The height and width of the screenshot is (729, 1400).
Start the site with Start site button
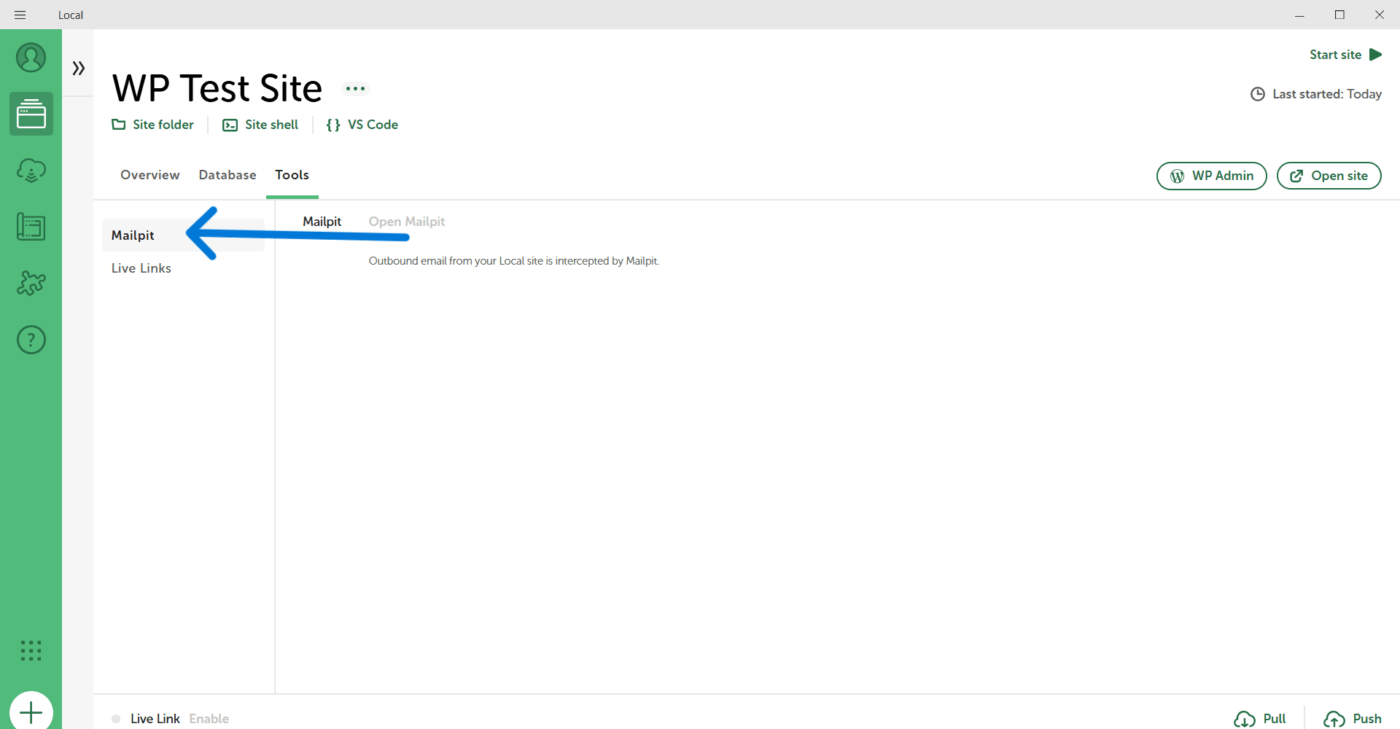click(1346, 55)
